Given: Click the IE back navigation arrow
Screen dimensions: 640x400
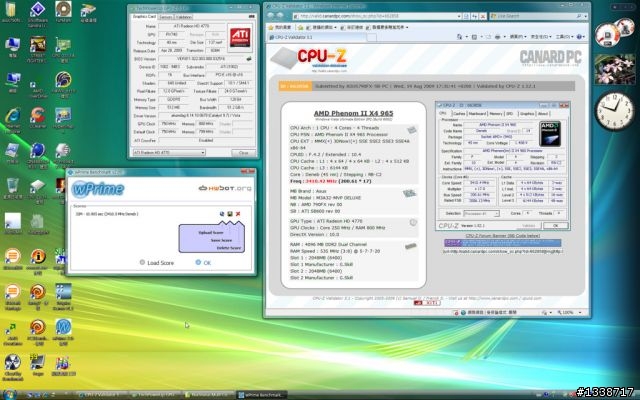Looking at the screenshot, I should 273,16.
